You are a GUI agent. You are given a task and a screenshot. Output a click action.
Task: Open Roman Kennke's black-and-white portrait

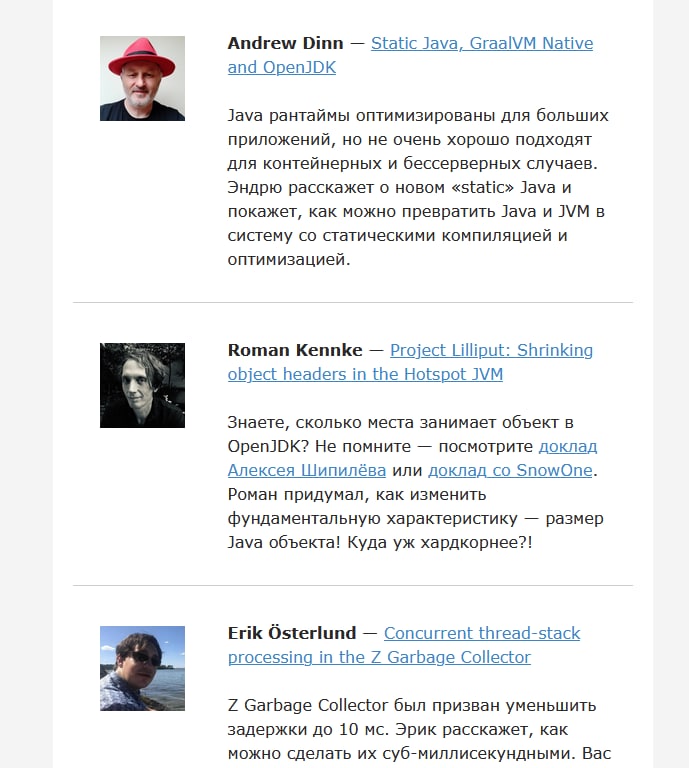click(142, 385)
